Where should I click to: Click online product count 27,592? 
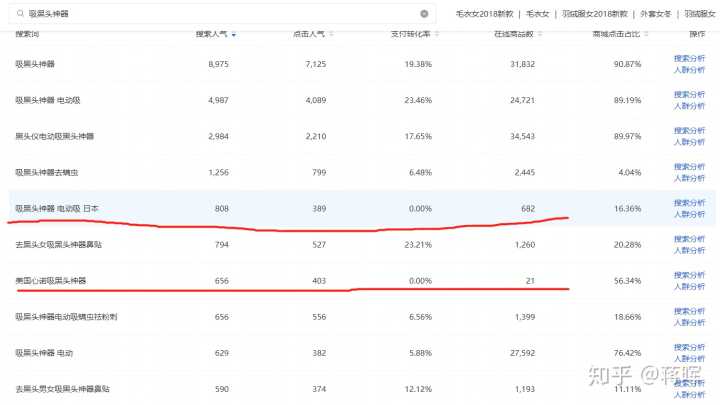point(523,353)
